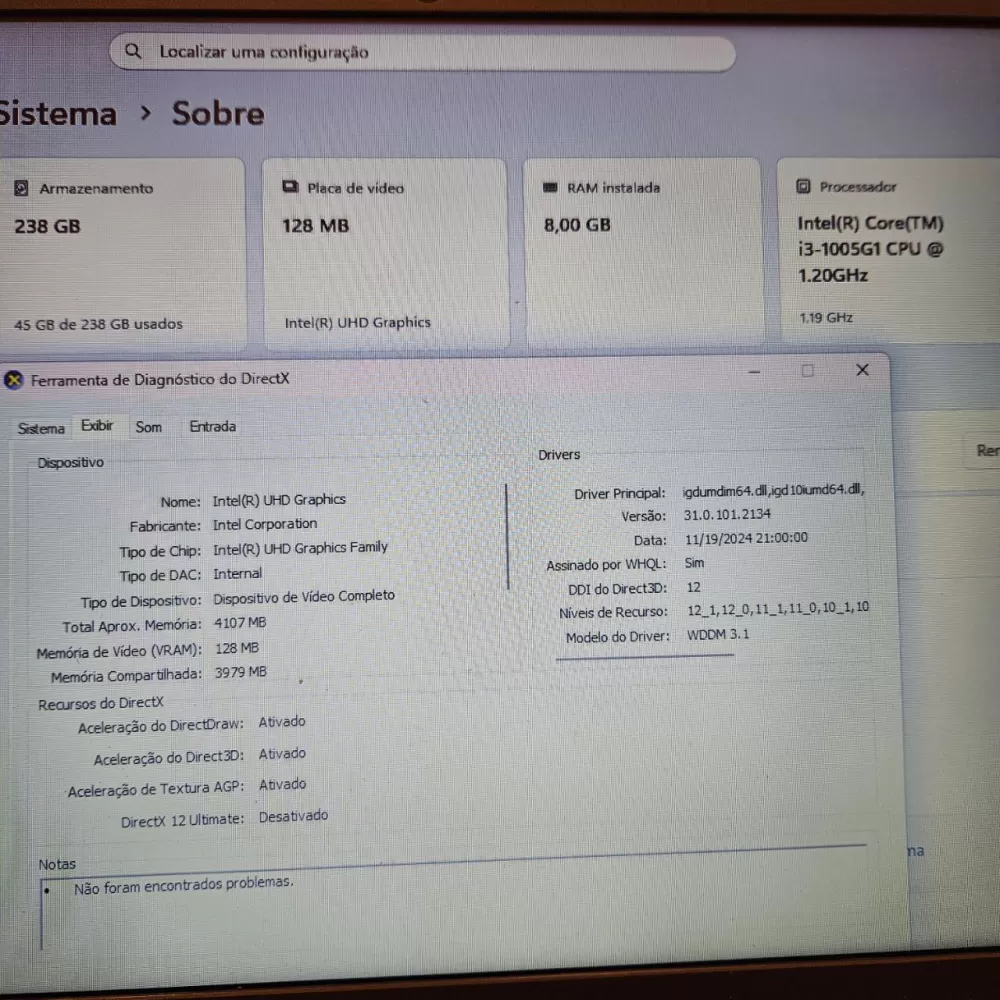Click the DirectX Diagnostic Tool title bar icon

13,381
